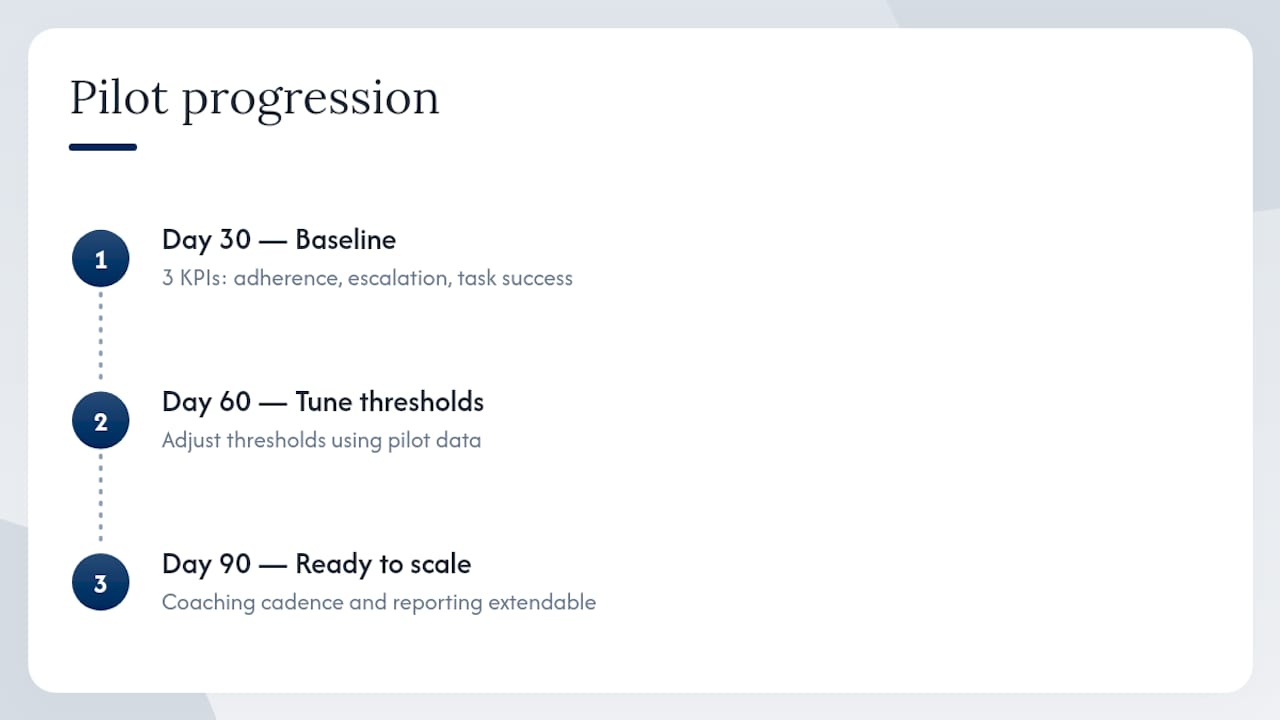Click the 'Day 60' text
The height and width of the screenshot is (720, 1280).
pos(206,402)
